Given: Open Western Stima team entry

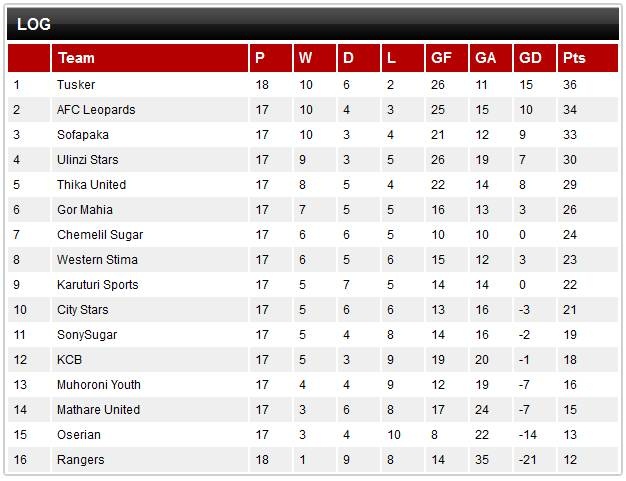Looking at the screenshot, I should 97,260.
